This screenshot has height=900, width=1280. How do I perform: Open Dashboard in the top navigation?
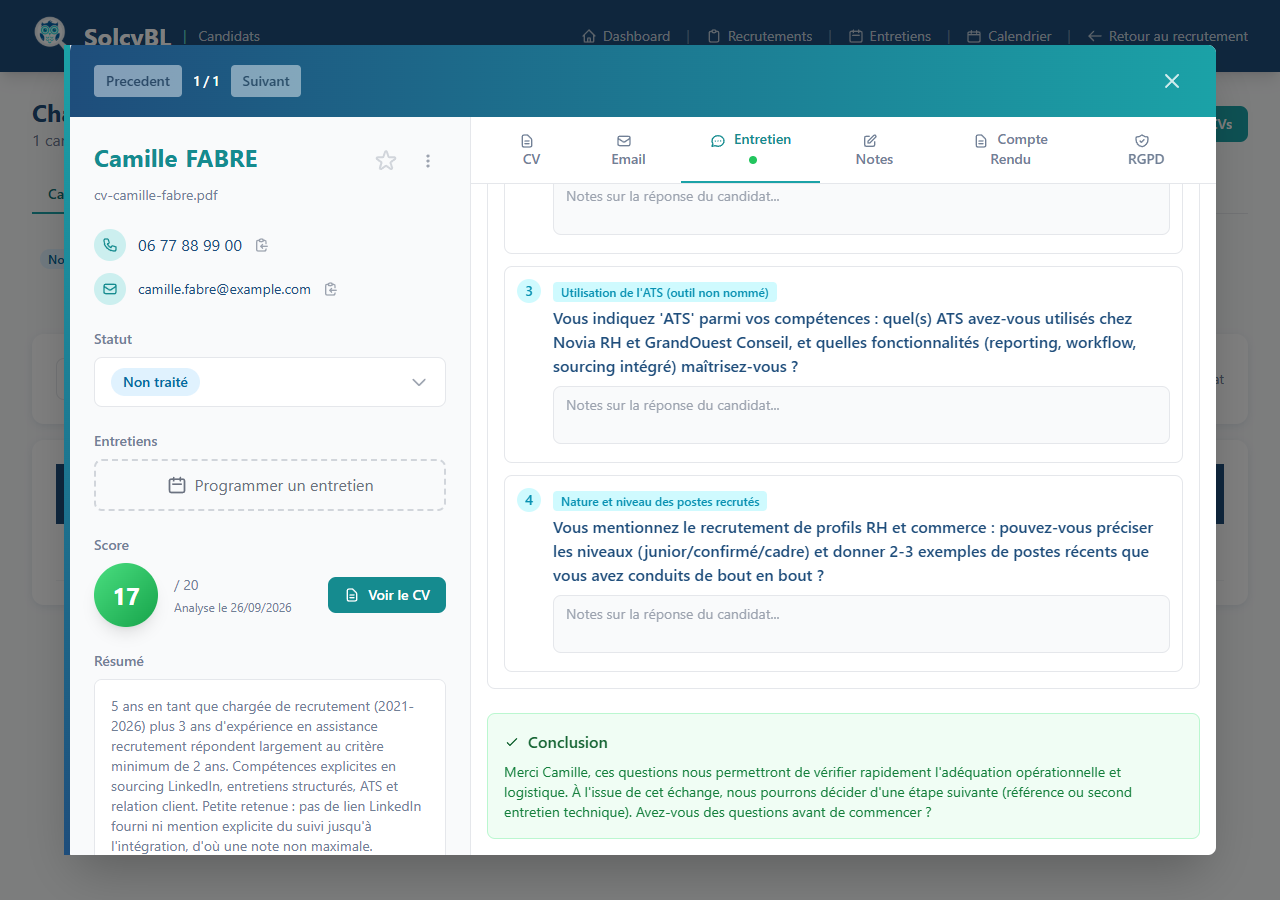[626, 36]
